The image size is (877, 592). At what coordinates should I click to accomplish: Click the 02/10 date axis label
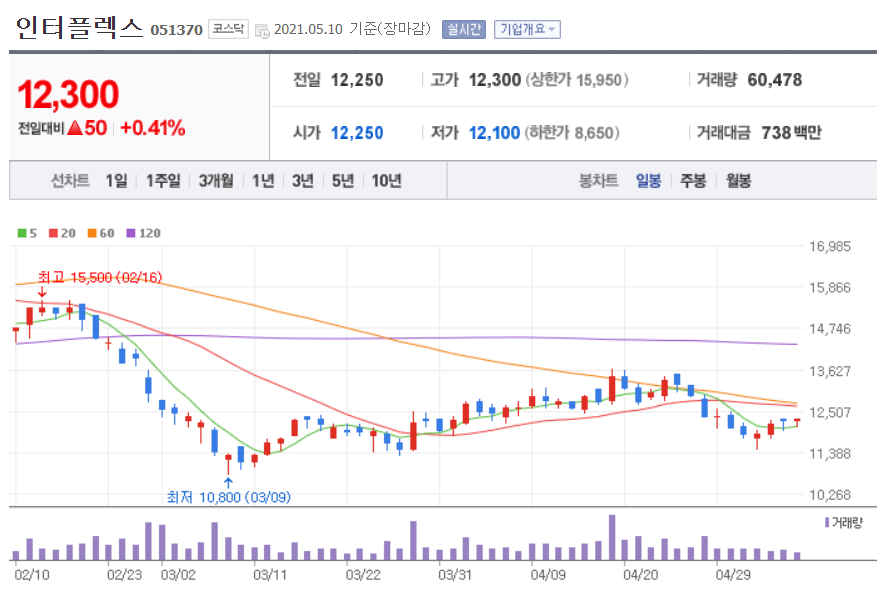pos(32,575)
